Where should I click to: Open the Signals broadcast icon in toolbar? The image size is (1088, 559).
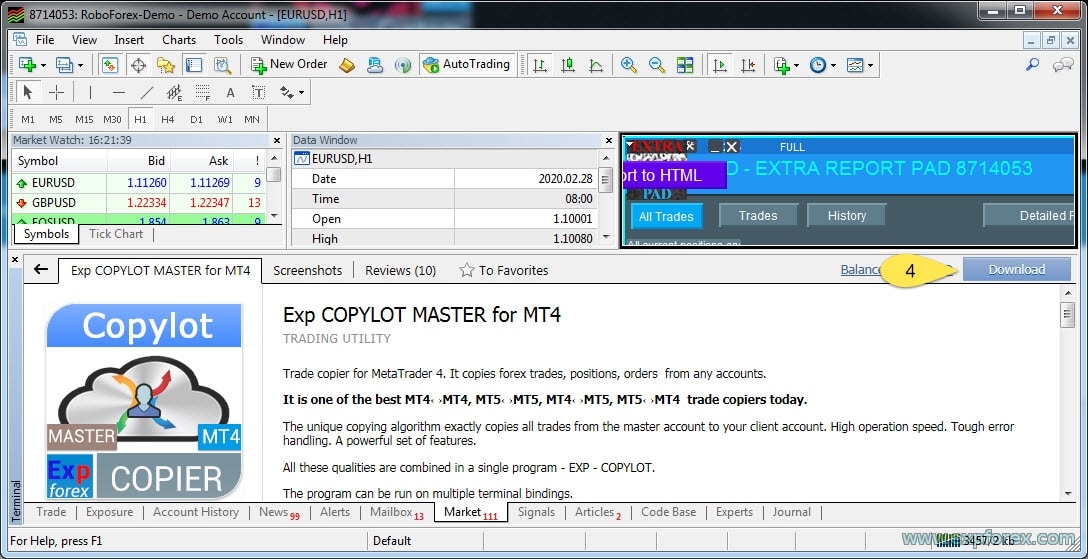click(x=402, y=65)
